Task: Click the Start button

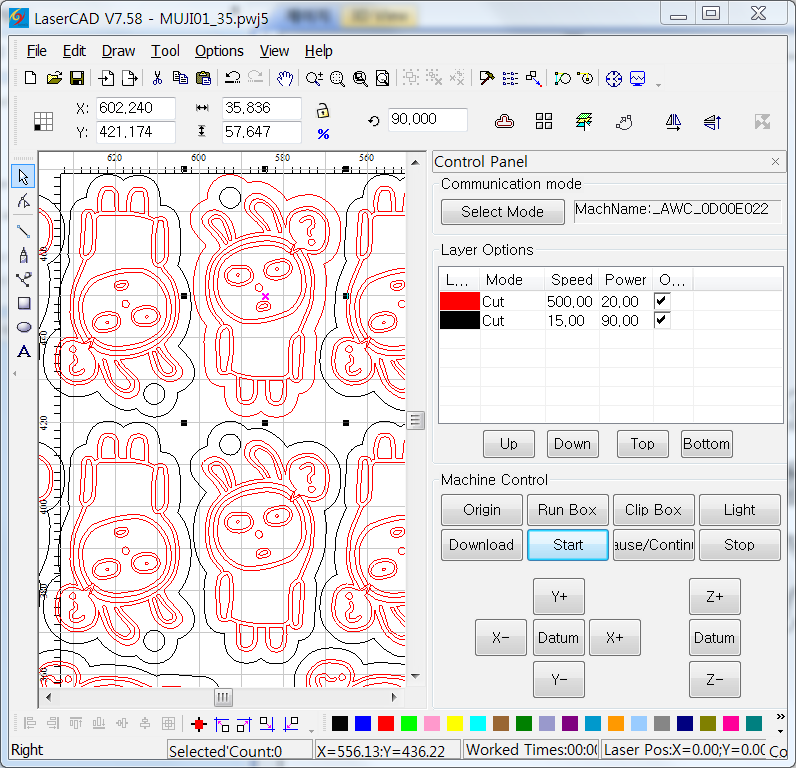Action: [568, 545]
